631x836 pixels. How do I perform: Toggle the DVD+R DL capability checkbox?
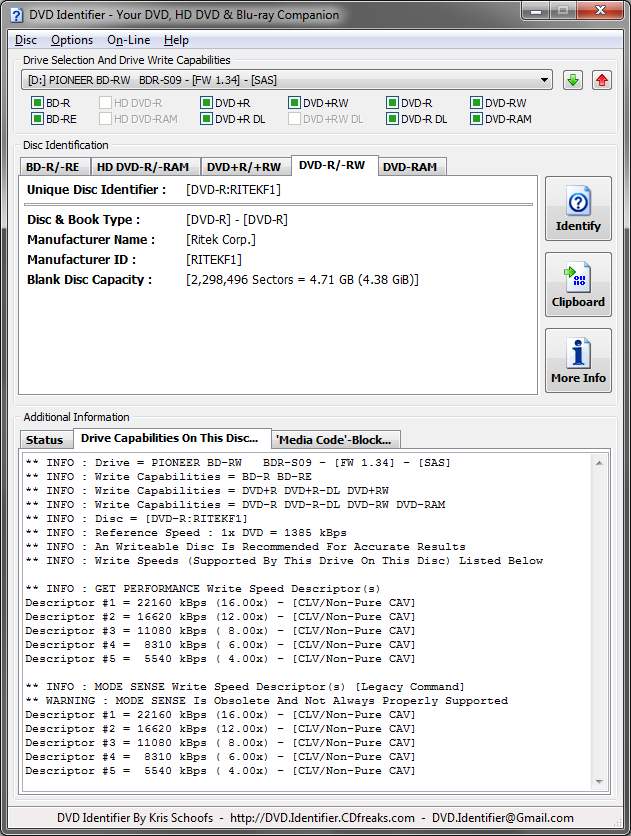pyautogui.click(x=206, y=119)
